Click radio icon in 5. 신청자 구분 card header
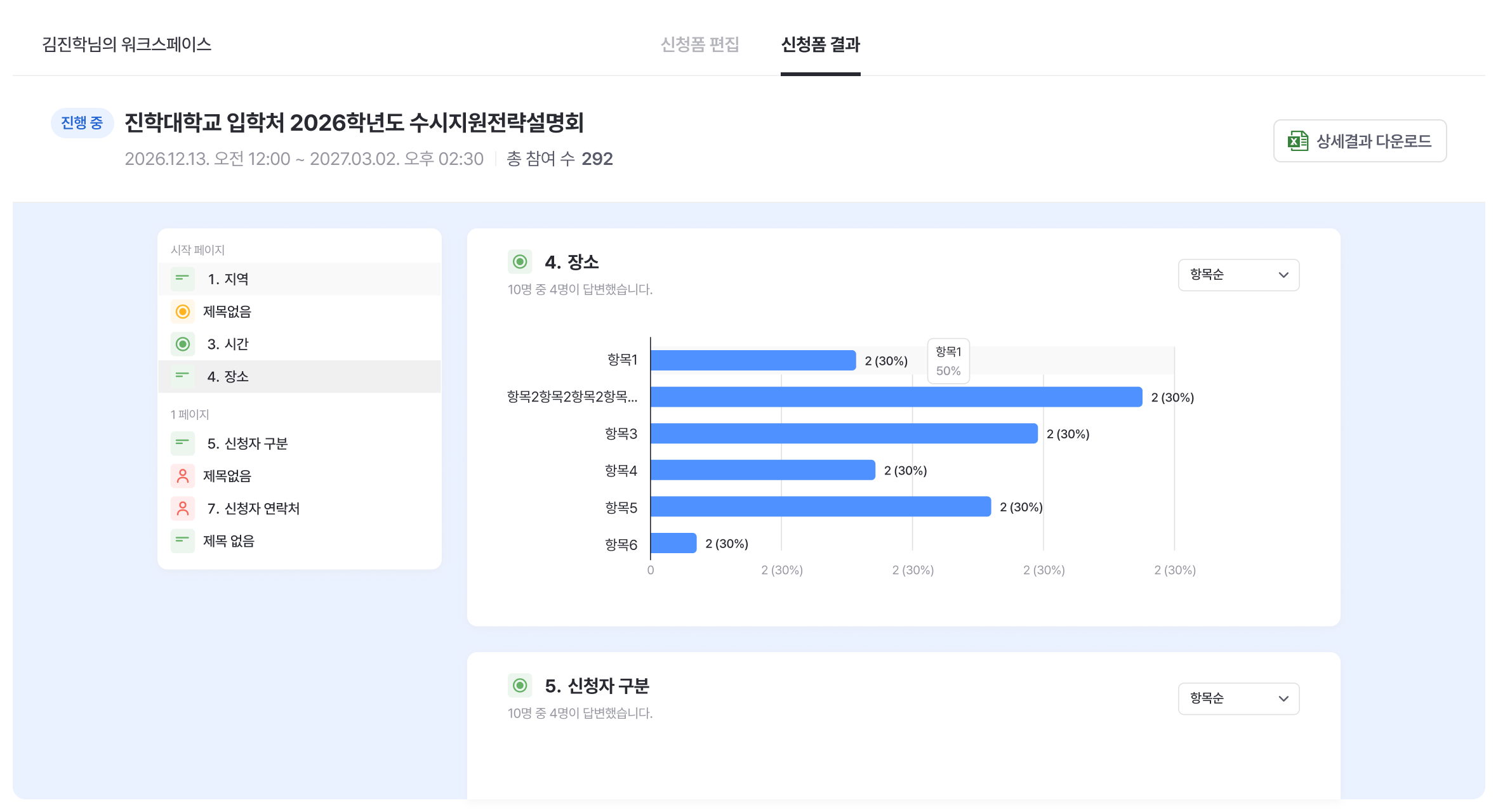The image size is (1498, 812). (x=520, y=685)
